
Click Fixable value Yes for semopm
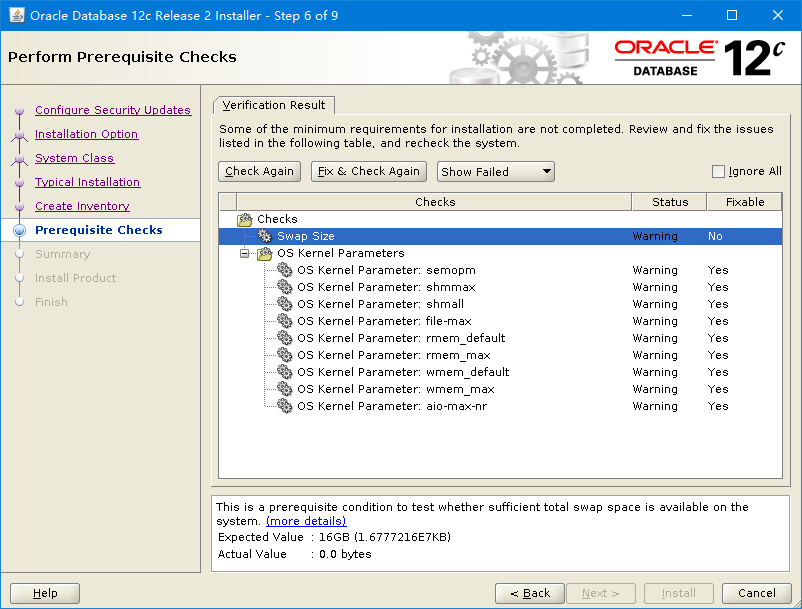718,270
